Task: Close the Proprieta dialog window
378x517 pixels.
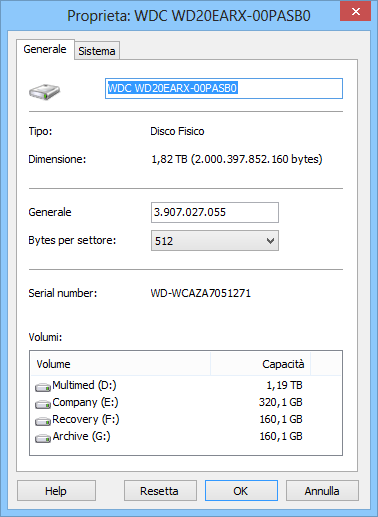Action: point(355,11)
